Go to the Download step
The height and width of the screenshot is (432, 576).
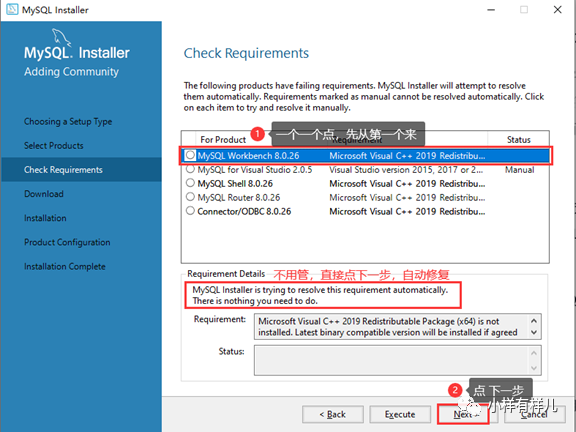pos(44,194)
